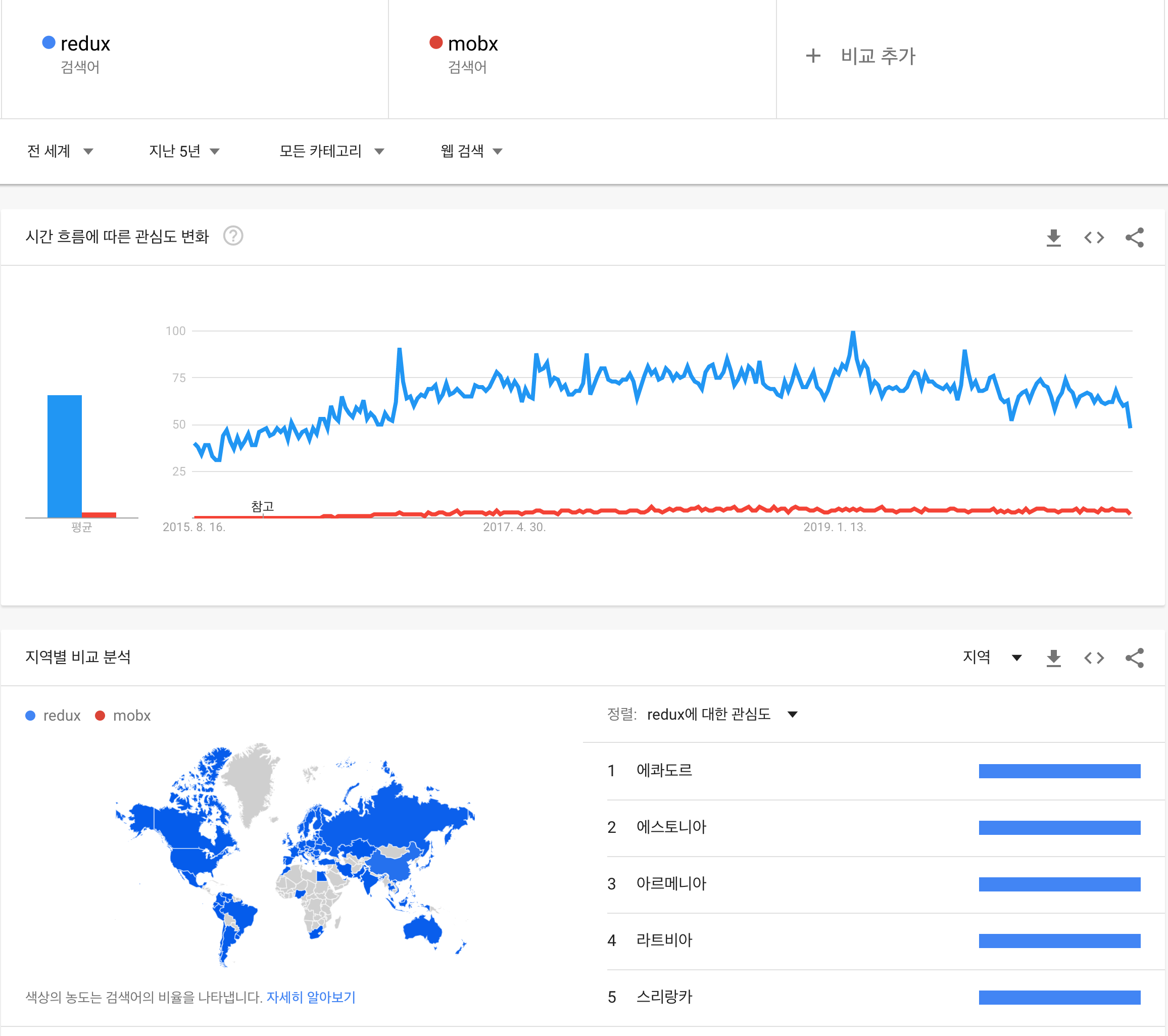Click the help icon next to 시간 흐름에 따른 관심도 변화
Screen dimensions: 1168x1036
233,236
